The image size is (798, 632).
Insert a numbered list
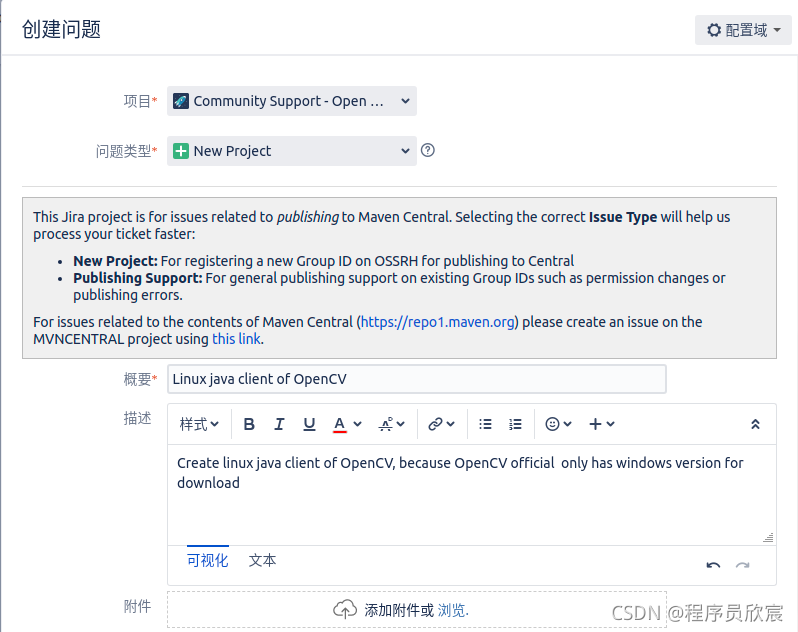tap(515, 424)
